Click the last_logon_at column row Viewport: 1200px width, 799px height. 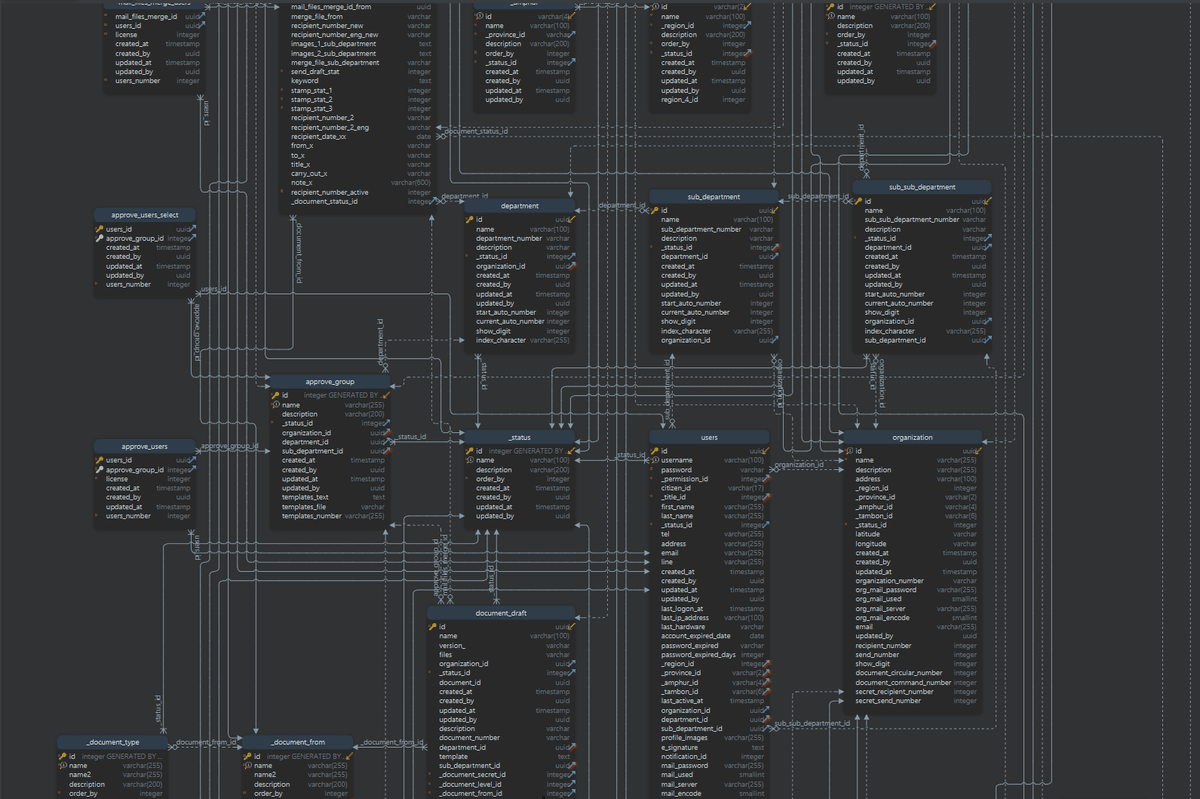pyautogui.click(x=711, y=609)
